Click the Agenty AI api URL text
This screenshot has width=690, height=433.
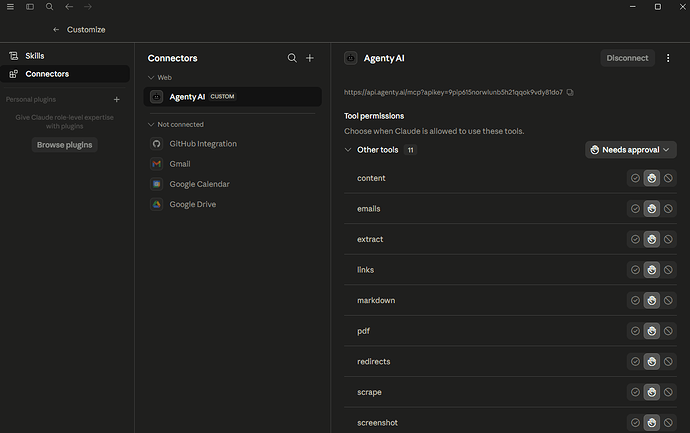click(453, 92)
